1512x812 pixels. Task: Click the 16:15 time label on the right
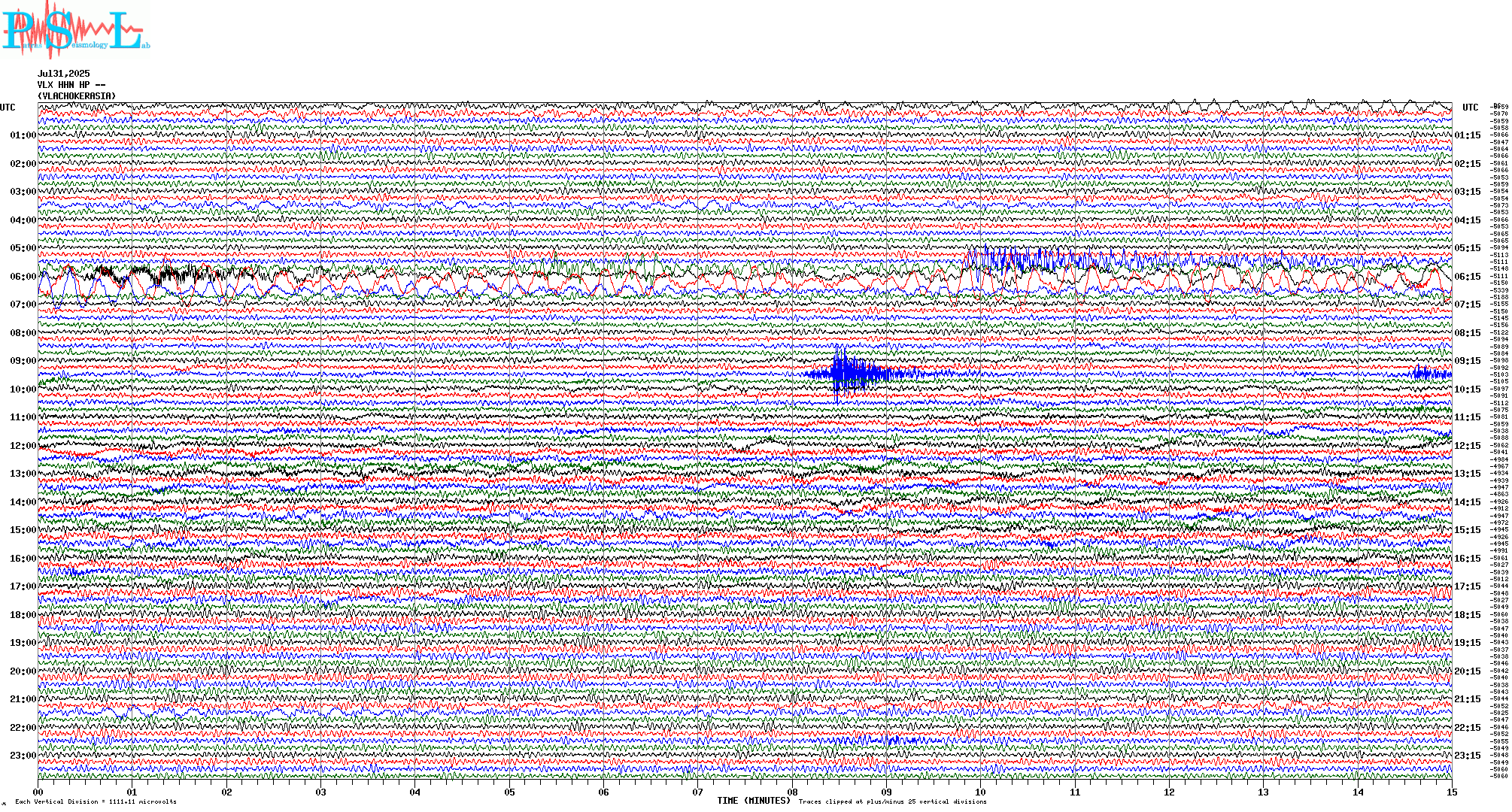pyautogui.click(x=1468, y=559)
